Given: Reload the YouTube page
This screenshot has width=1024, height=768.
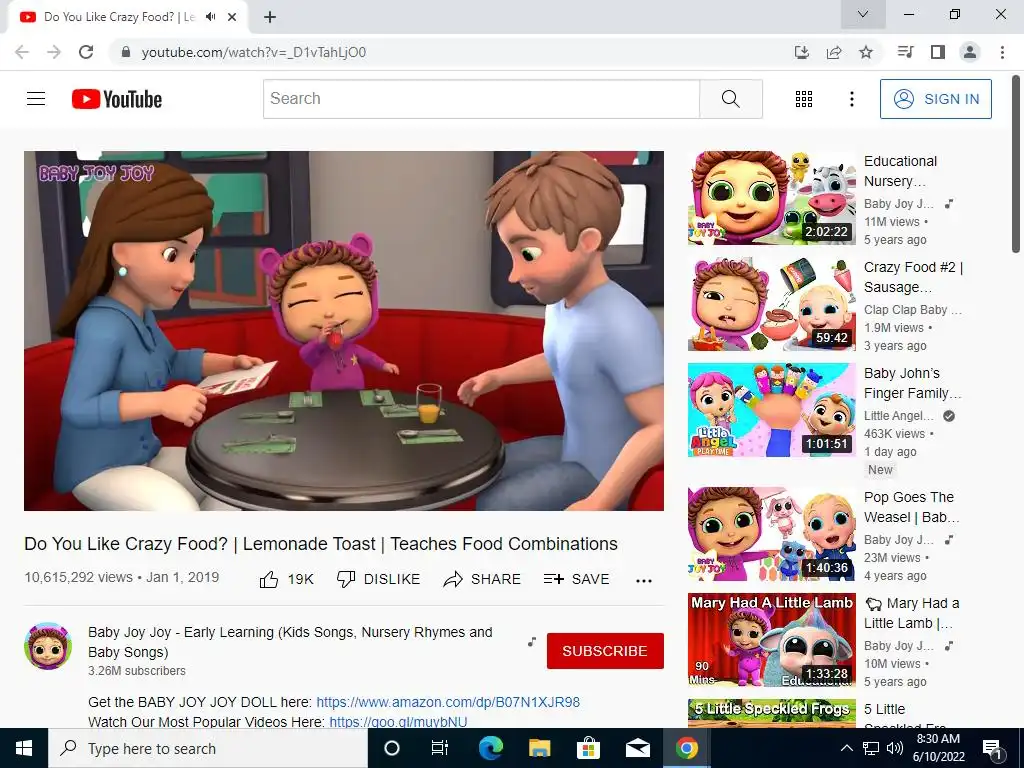Looking at the screenshot, I should coord(86,52).
